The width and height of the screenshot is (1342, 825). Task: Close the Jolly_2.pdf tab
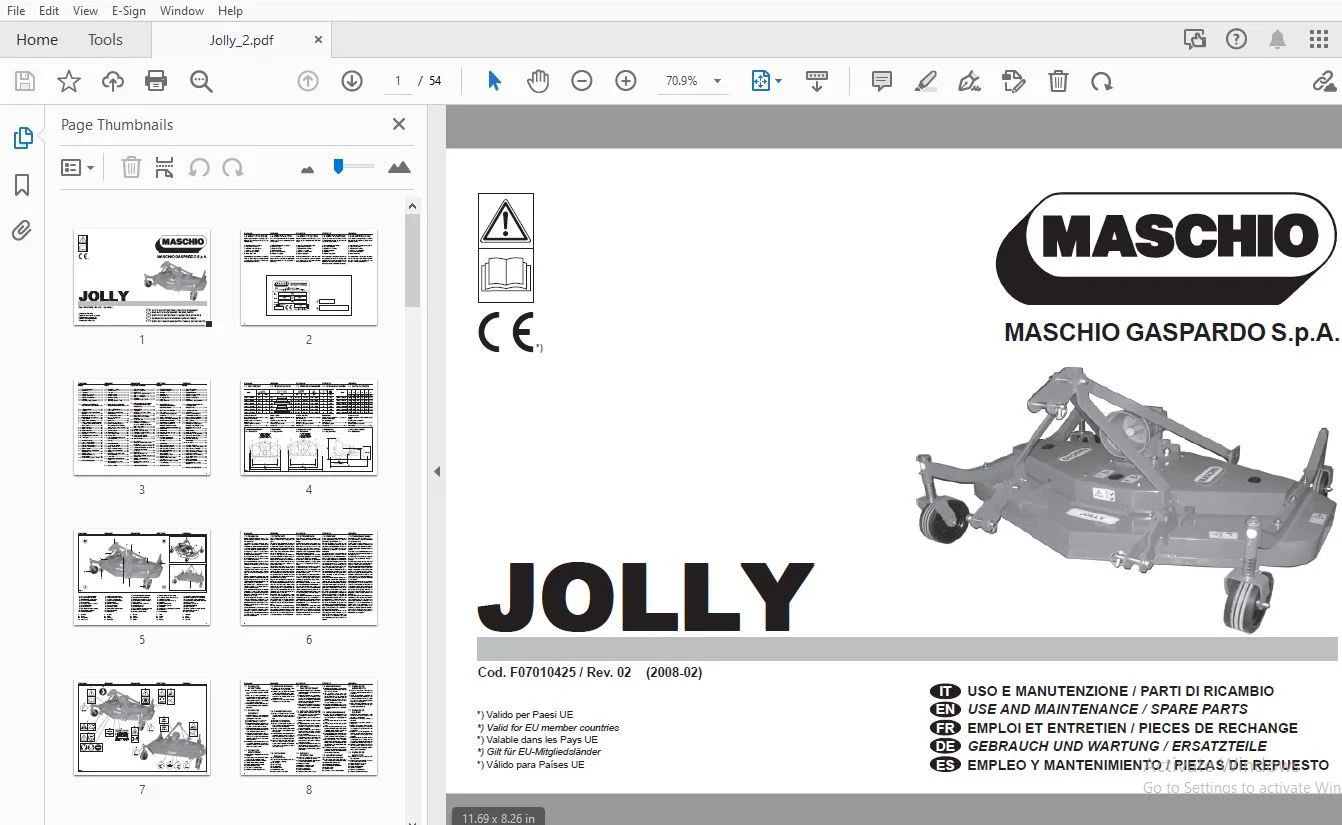coord(318,40)
